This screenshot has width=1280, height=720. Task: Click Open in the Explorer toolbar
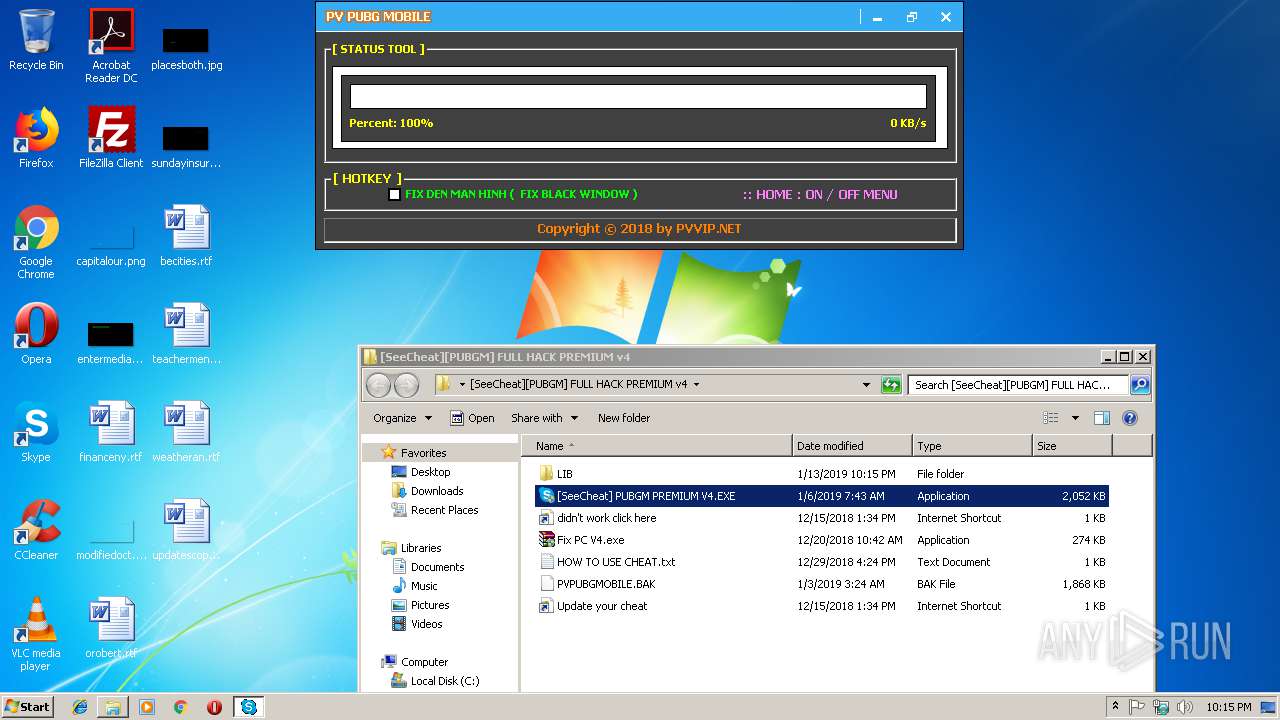tap(472, 418)
